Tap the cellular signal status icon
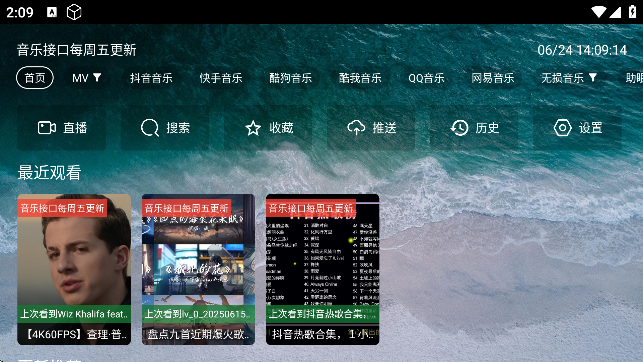 (x=615, y=12)
